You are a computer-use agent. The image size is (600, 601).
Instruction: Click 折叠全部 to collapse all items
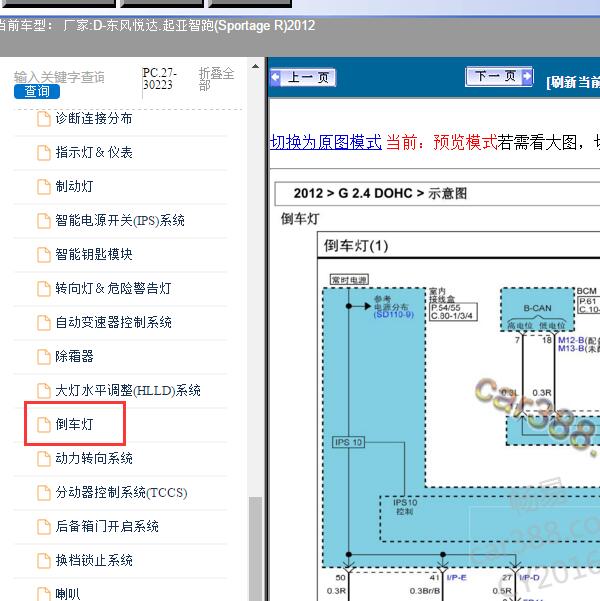pos(216,79)
